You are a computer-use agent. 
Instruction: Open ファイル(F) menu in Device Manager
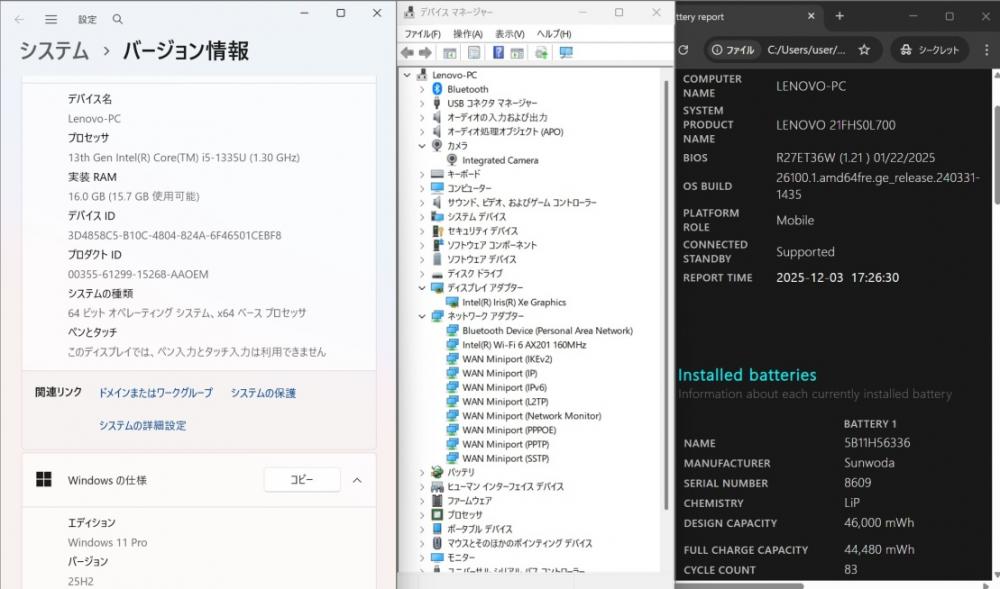click(422, 34)
